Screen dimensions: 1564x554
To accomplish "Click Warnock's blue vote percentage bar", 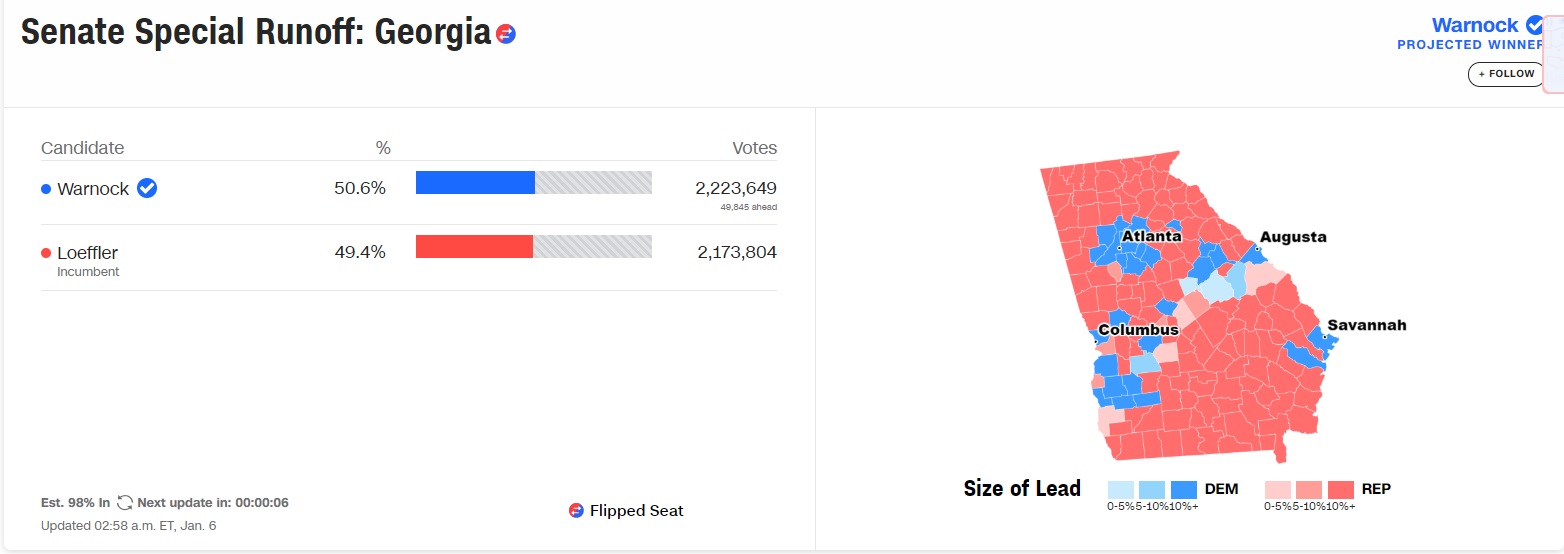I will [x=475, y=182].
